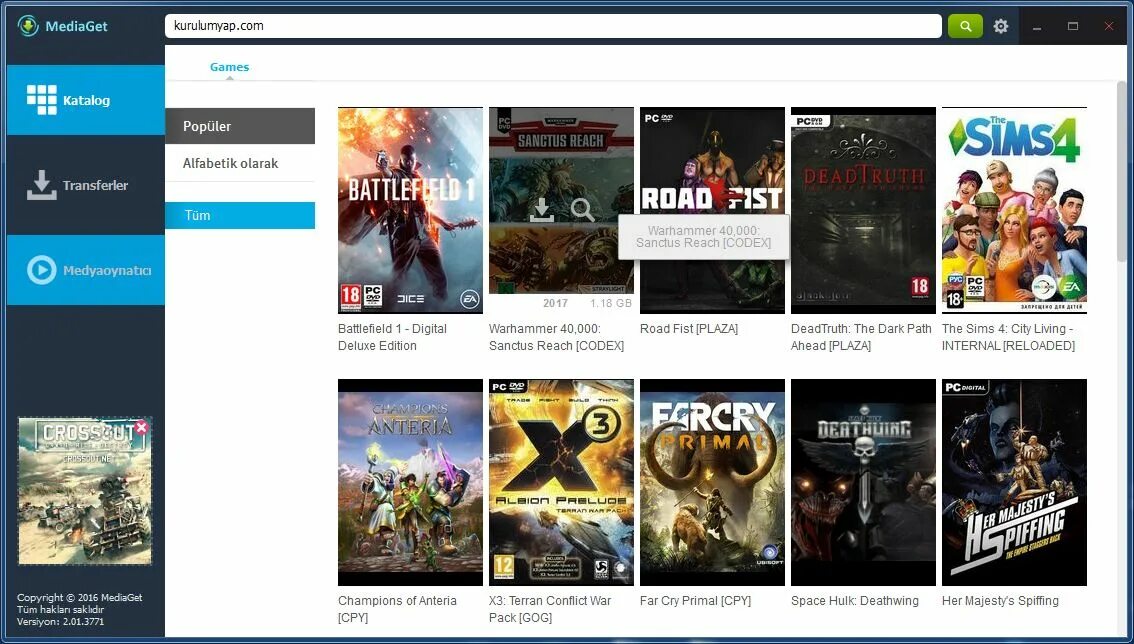Screen dimensions: 1134x644
Task: Open the Battlefield 1 cover thumbnail
Action: coord(410,211)
